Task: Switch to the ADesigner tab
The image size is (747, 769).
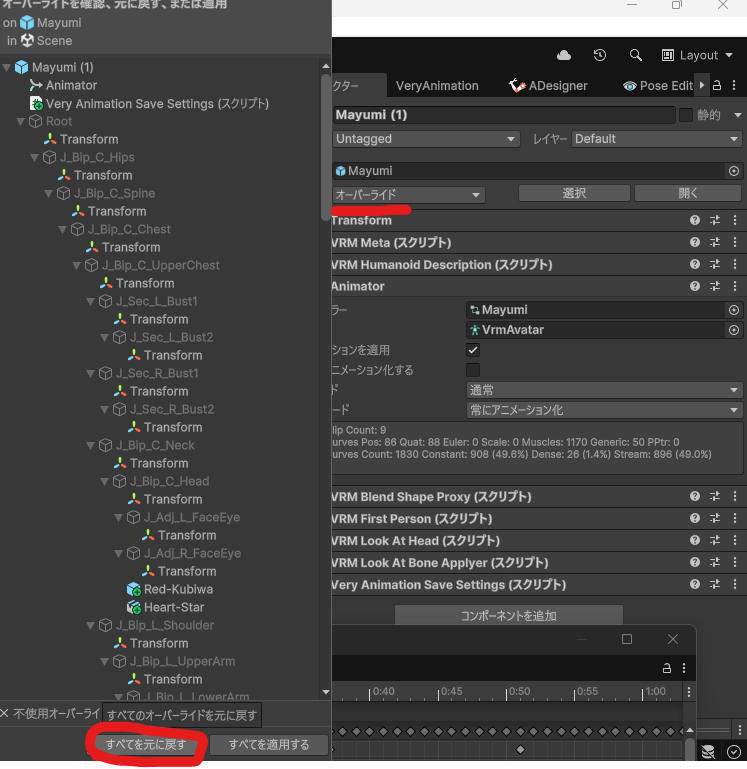Action: click(549, 86)
